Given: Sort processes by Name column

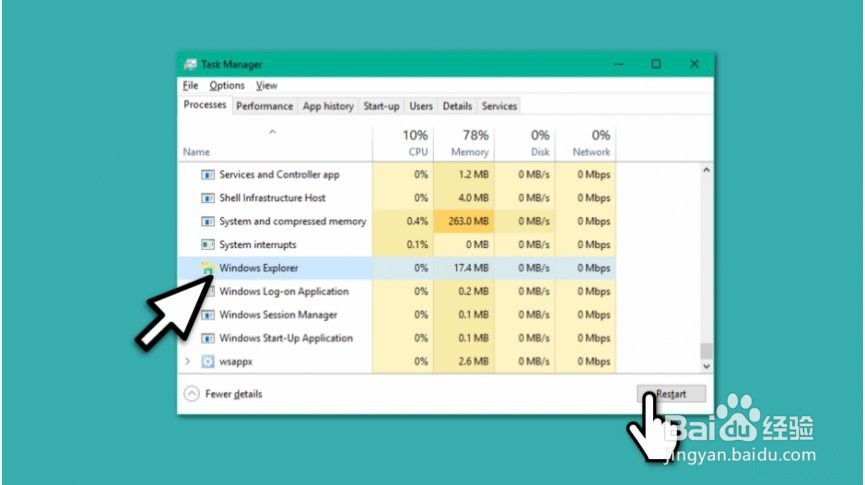Looking at the screenshot, I should (x=196, y=152).
